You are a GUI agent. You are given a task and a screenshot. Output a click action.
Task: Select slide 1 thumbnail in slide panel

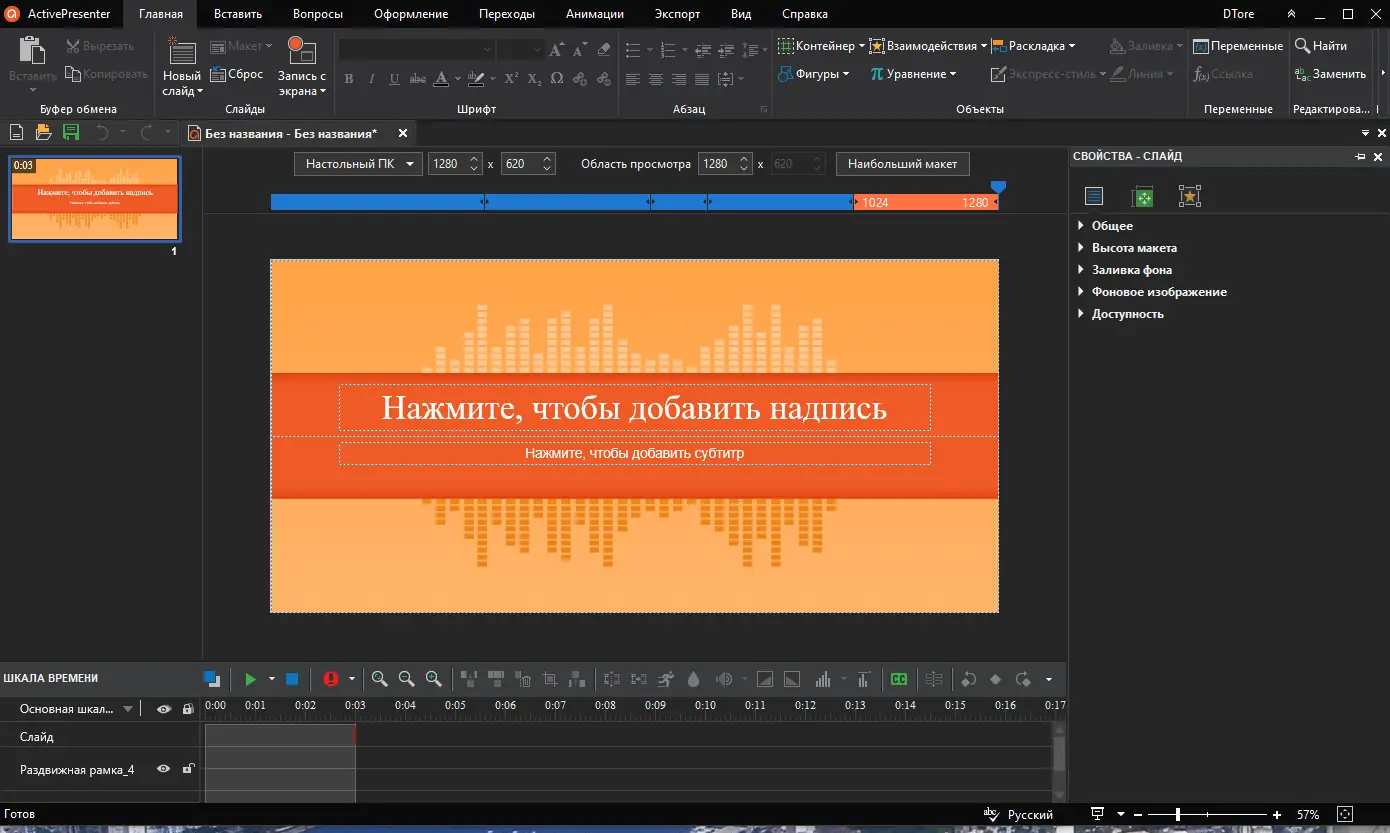click(x=95, y=199)
